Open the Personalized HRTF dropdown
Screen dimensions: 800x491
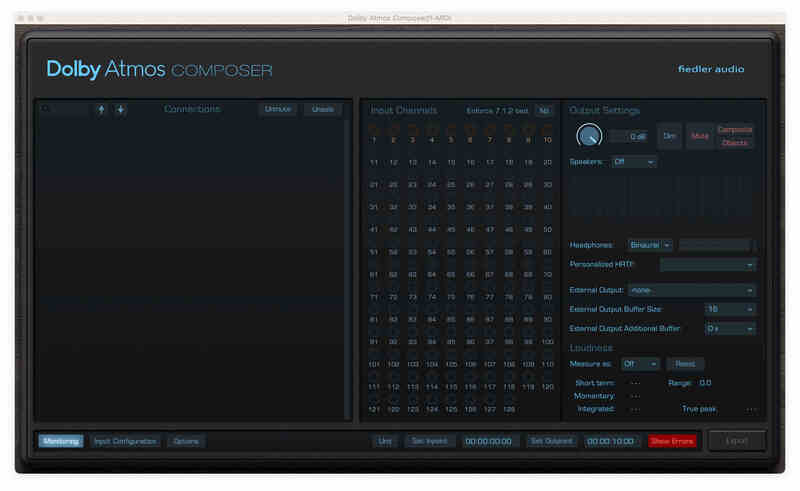coord(708,265)
